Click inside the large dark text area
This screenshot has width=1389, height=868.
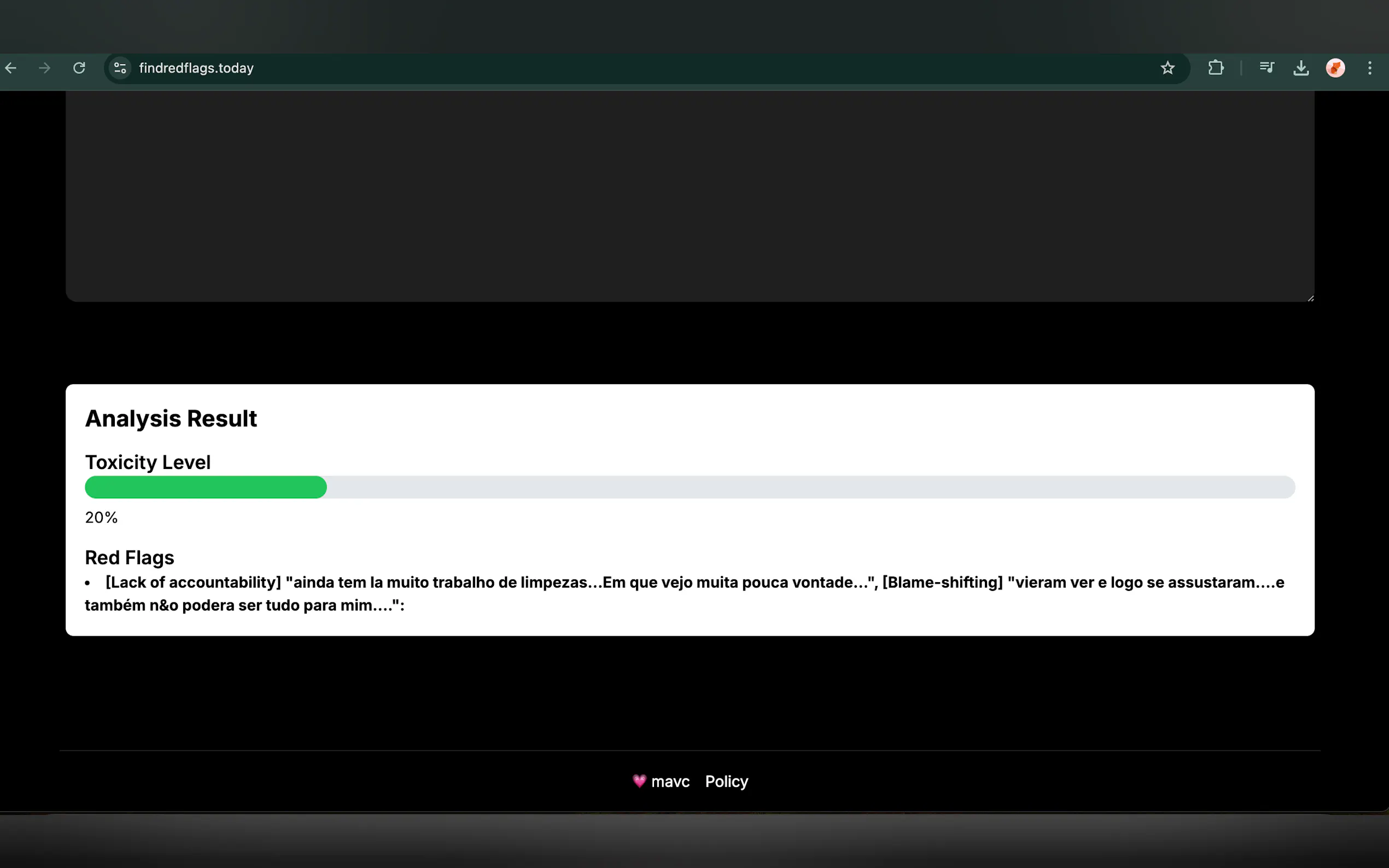coord(689,195)
